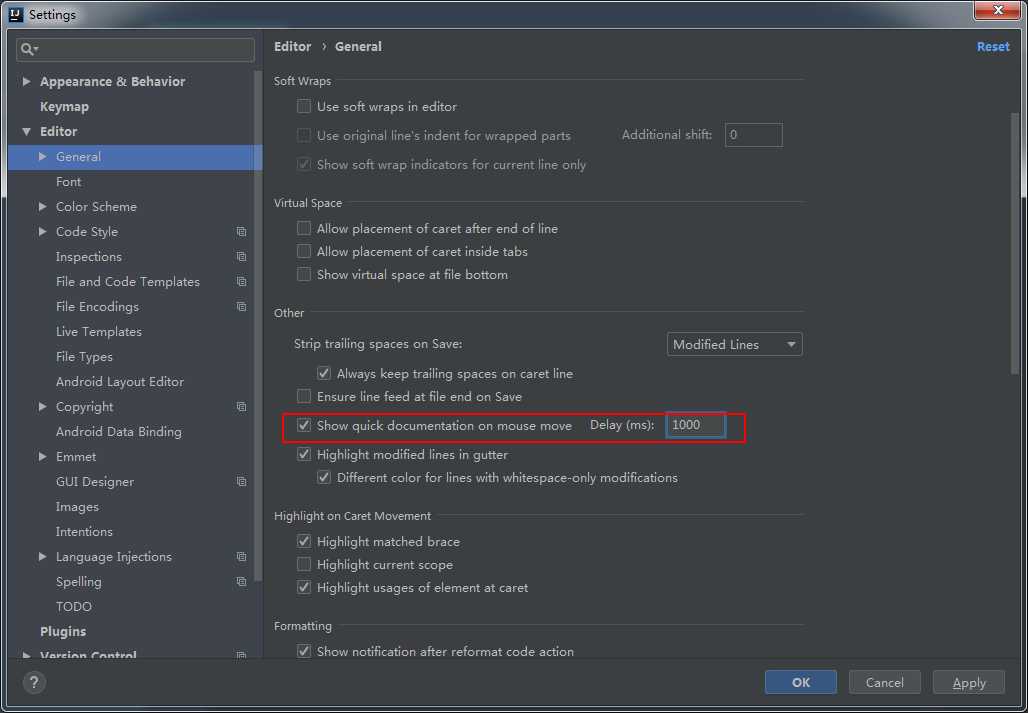Click the OK button
The image size is (1028, 713).
(801, 682)
